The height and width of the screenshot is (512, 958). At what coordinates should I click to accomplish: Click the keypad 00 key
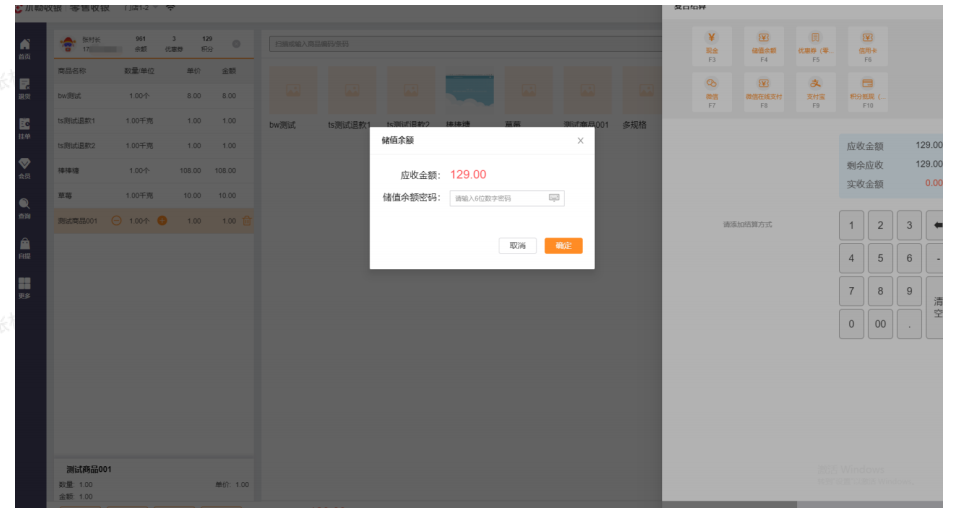(880, 324)
